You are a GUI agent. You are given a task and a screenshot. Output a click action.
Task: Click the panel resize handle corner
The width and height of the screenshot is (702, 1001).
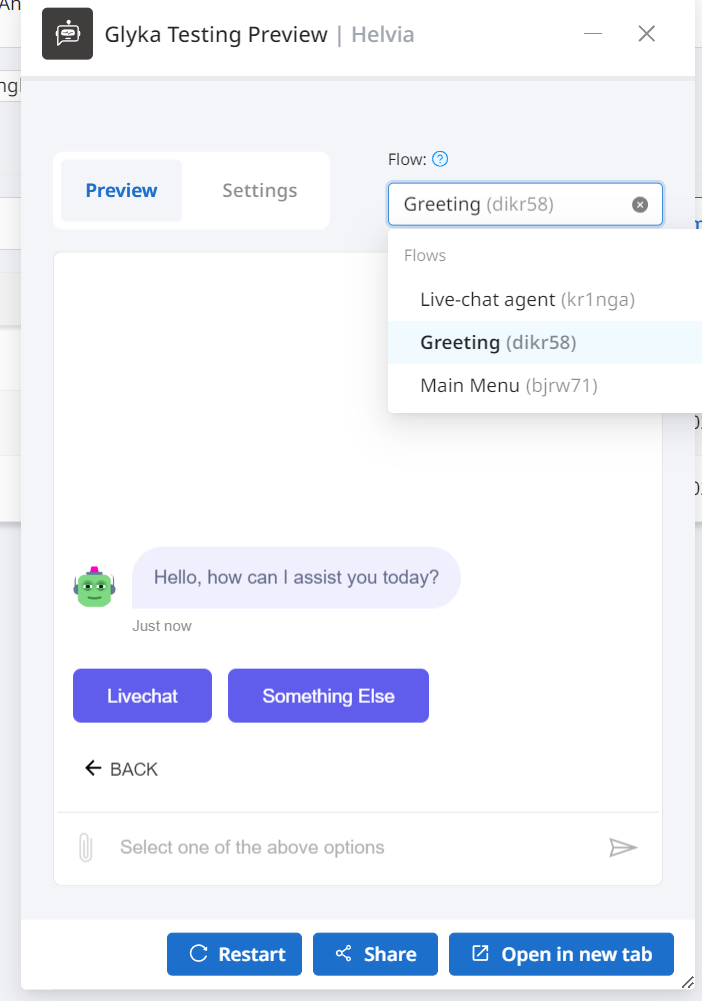687,982
